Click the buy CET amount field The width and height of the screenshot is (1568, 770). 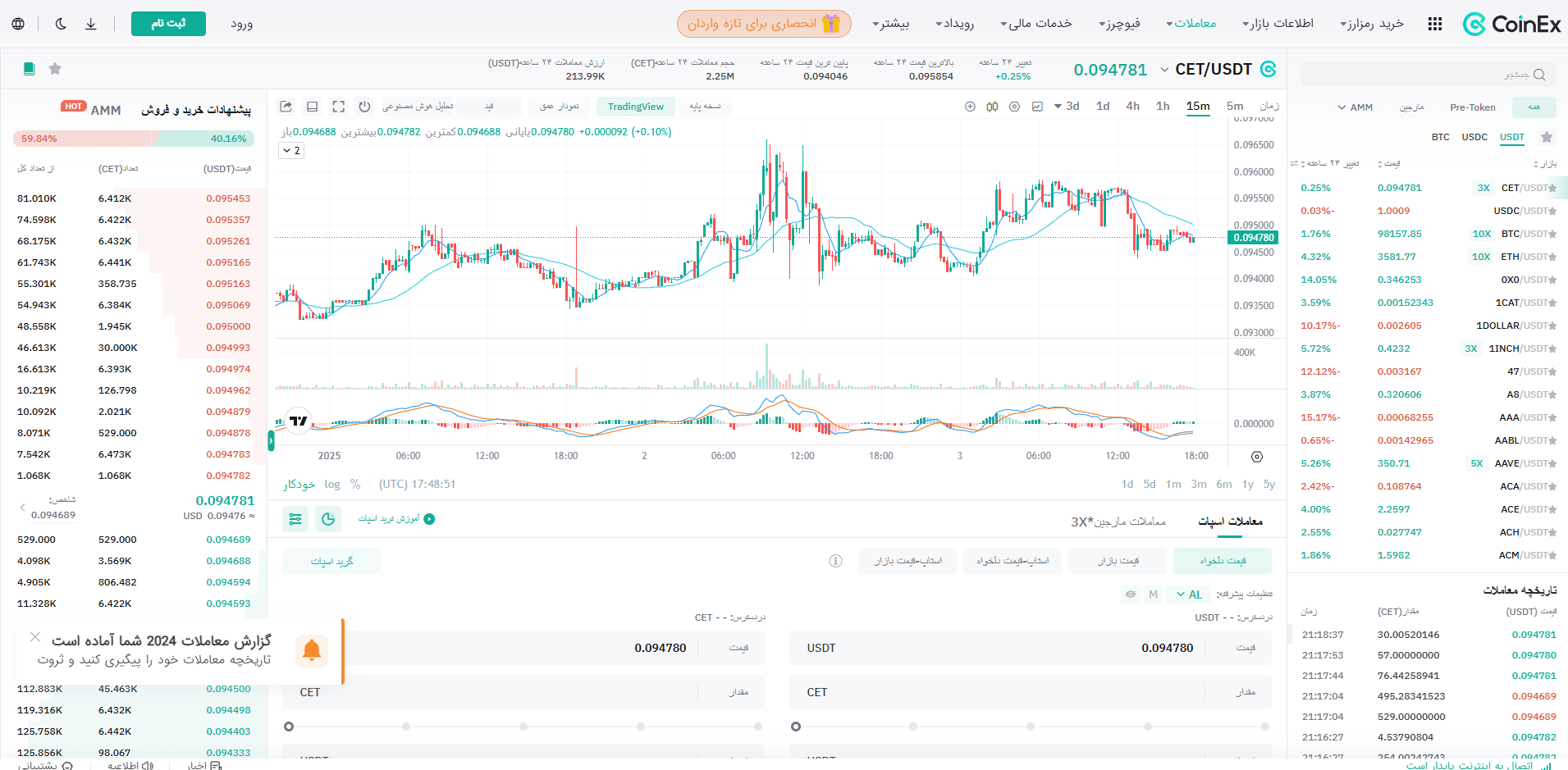[1031, 692]
